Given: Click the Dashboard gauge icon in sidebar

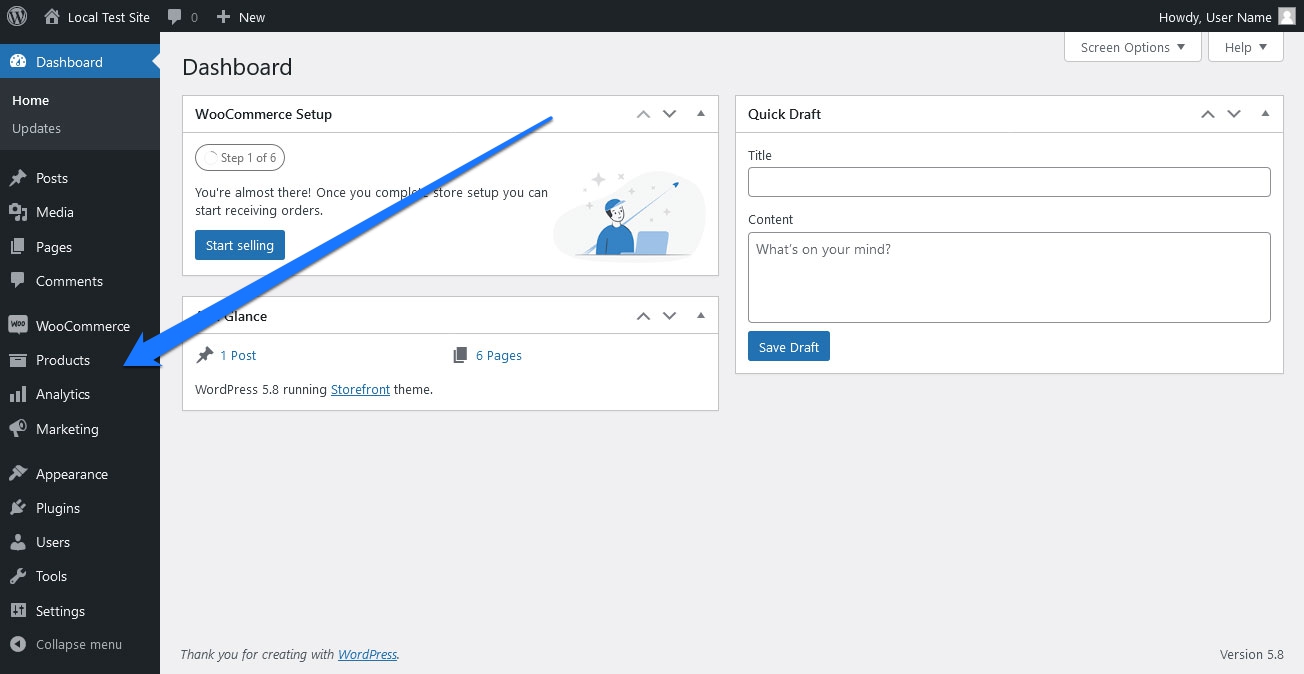Looking at the screenshot, I should point(18,62).
